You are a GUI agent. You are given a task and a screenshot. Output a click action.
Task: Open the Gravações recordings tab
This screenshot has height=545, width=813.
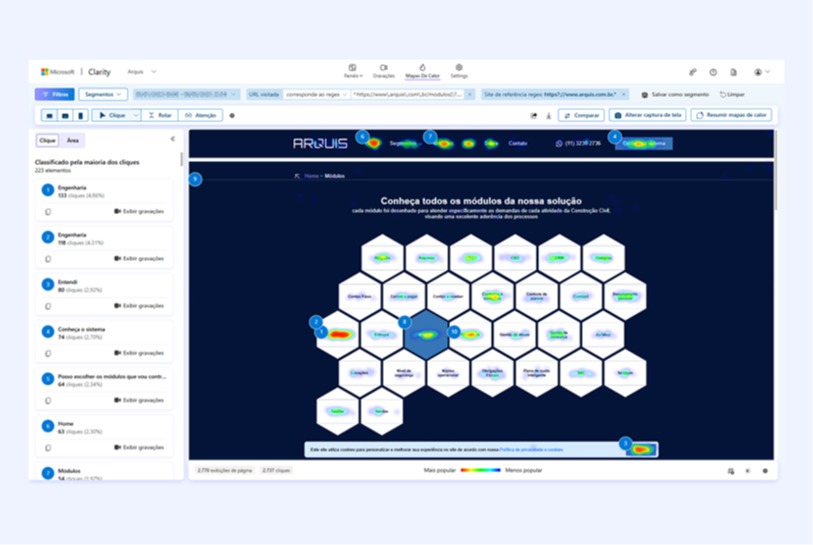point(384,71)
